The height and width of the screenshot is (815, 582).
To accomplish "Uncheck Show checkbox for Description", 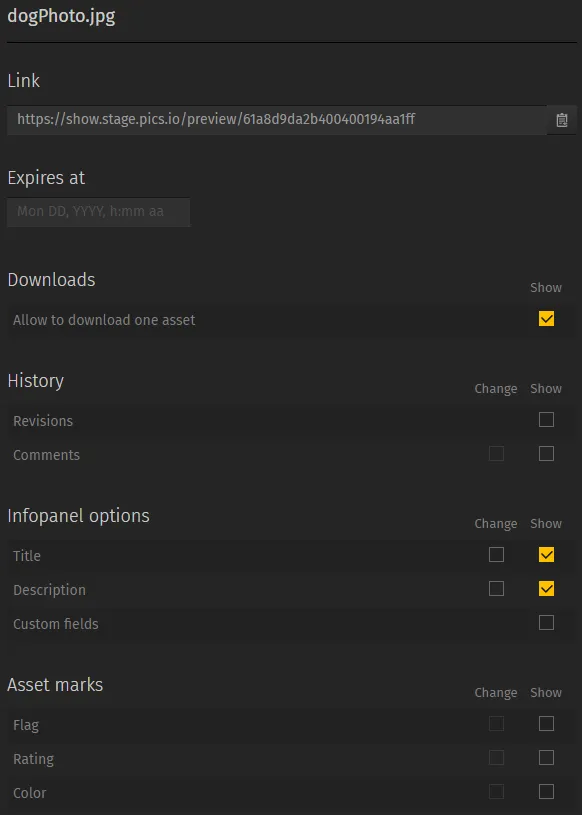I will coord(546,588).
